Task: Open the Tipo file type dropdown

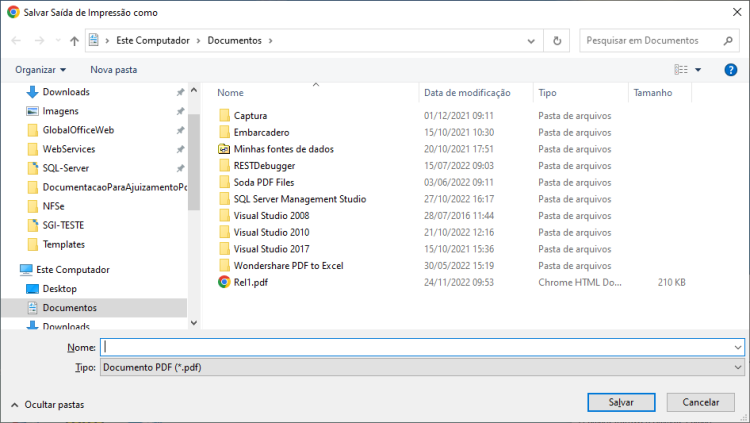Action: coord(422,367)
